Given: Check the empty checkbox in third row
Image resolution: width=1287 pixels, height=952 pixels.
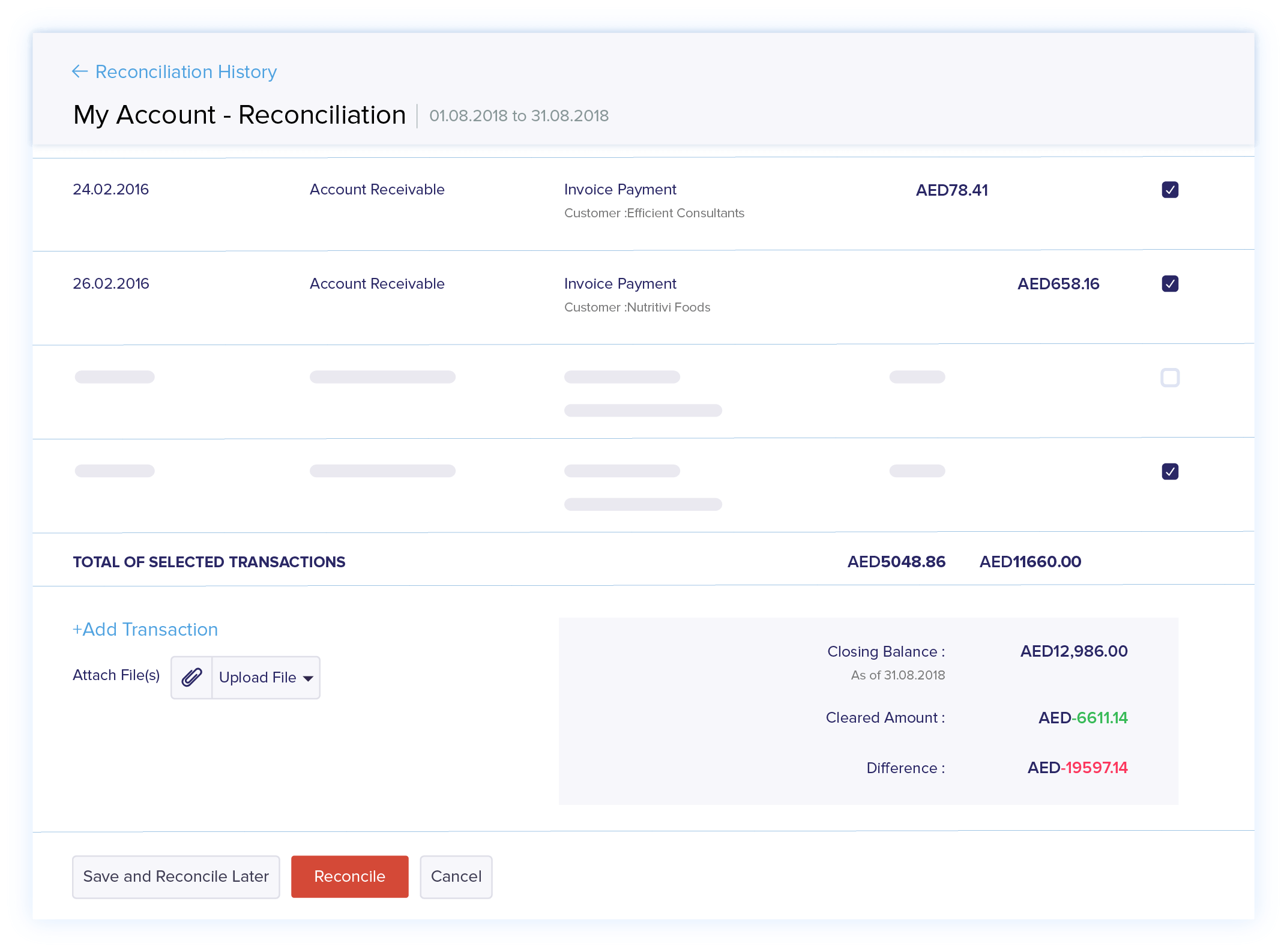Looking at the screenshot, I should pyautogui.click(x=1169, y=378).
